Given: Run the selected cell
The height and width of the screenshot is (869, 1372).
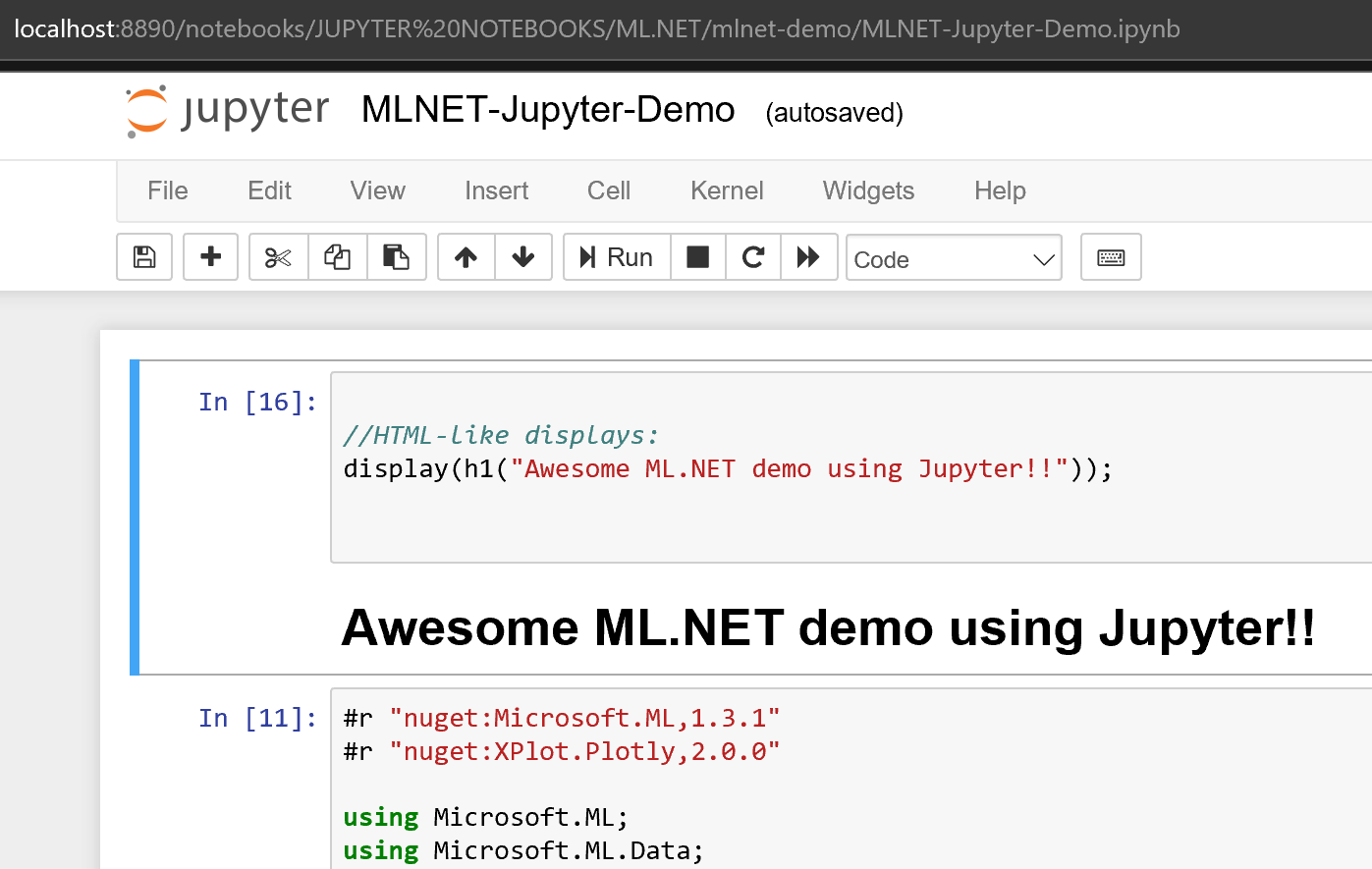Looking at the screenshot, I should [x=617, y=257].
